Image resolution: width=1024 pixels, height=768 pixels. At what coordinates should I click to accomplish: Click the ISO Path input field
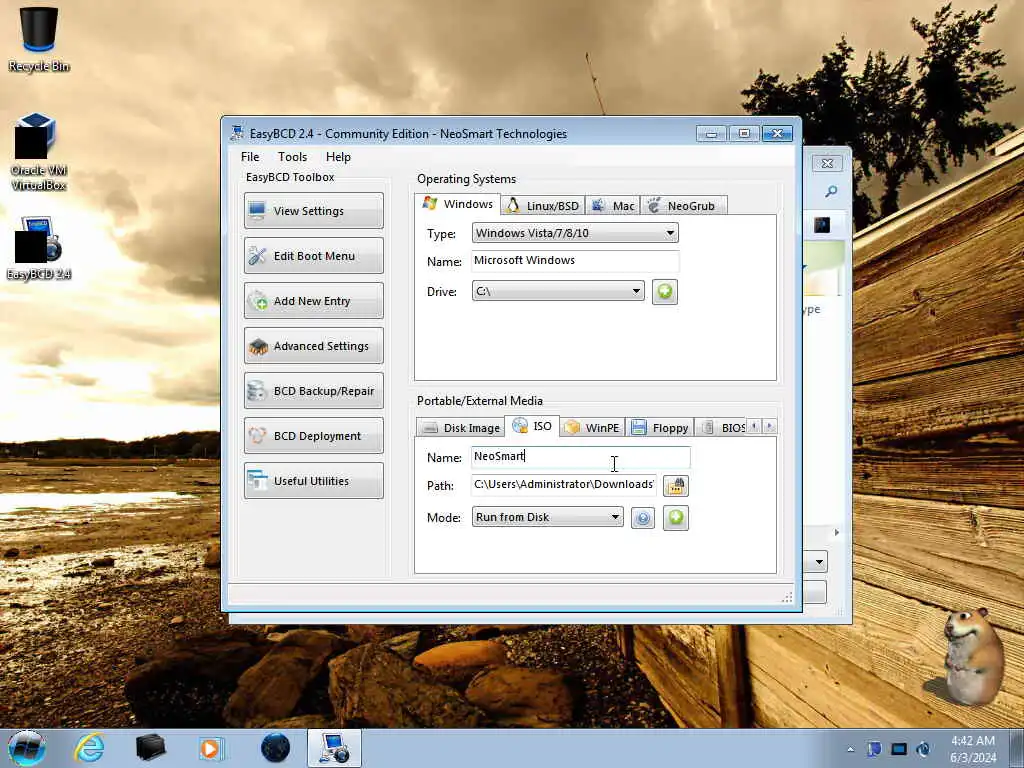tap(564, 485)
